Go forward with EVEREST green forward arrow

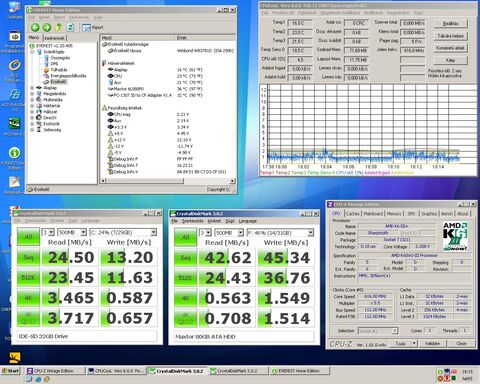[x=47, y=28]
